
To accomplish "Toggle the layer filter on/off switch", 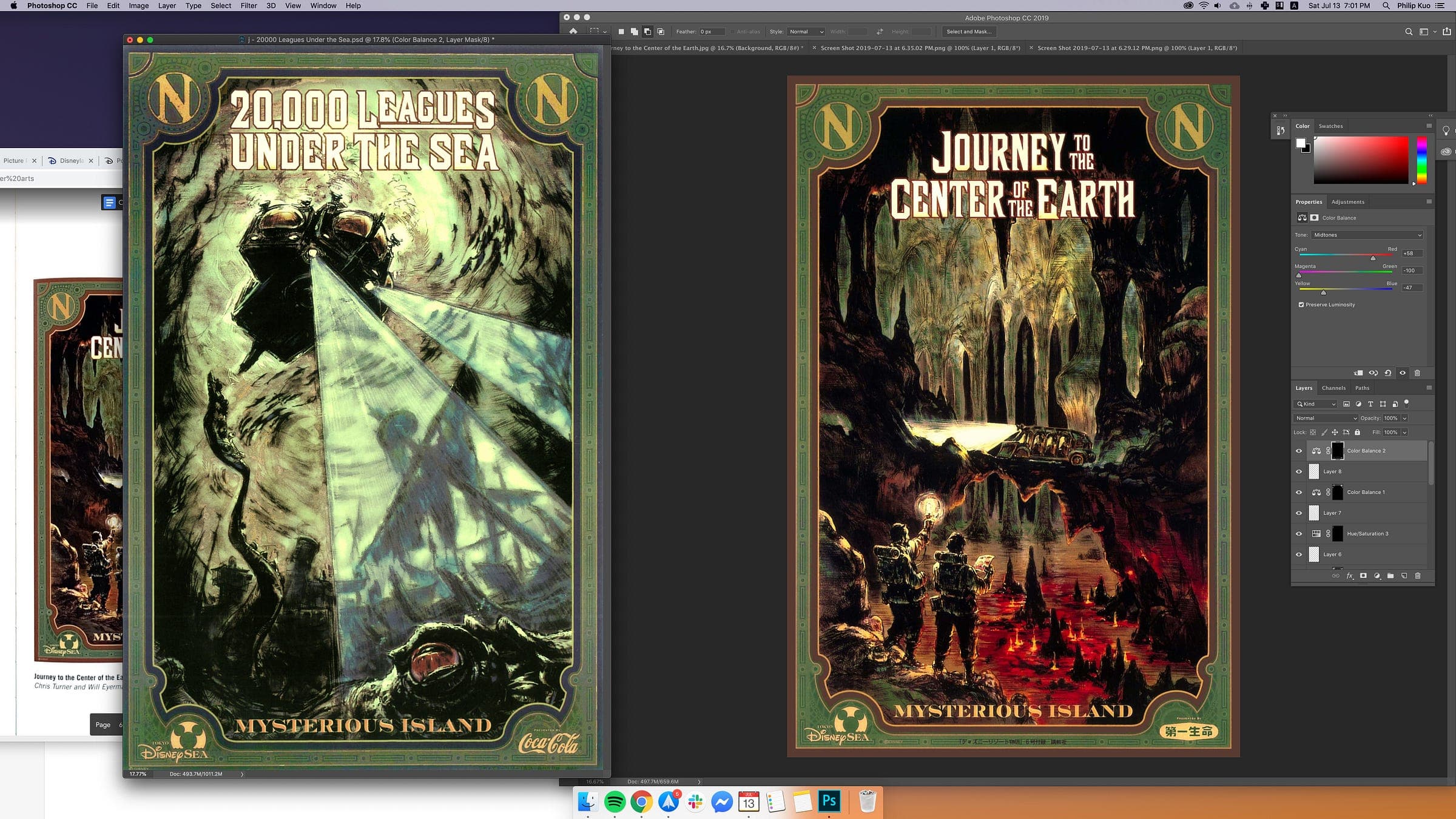I will (1407, 403).
